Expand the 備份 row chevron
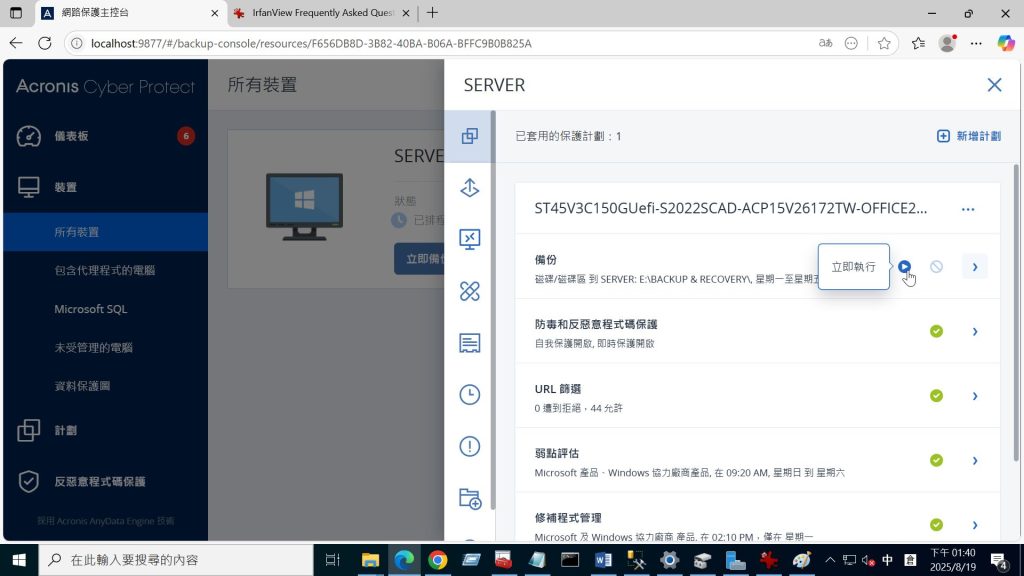Image resolution: width=1024 pixels, height=576 pixels. click(975, 266)
